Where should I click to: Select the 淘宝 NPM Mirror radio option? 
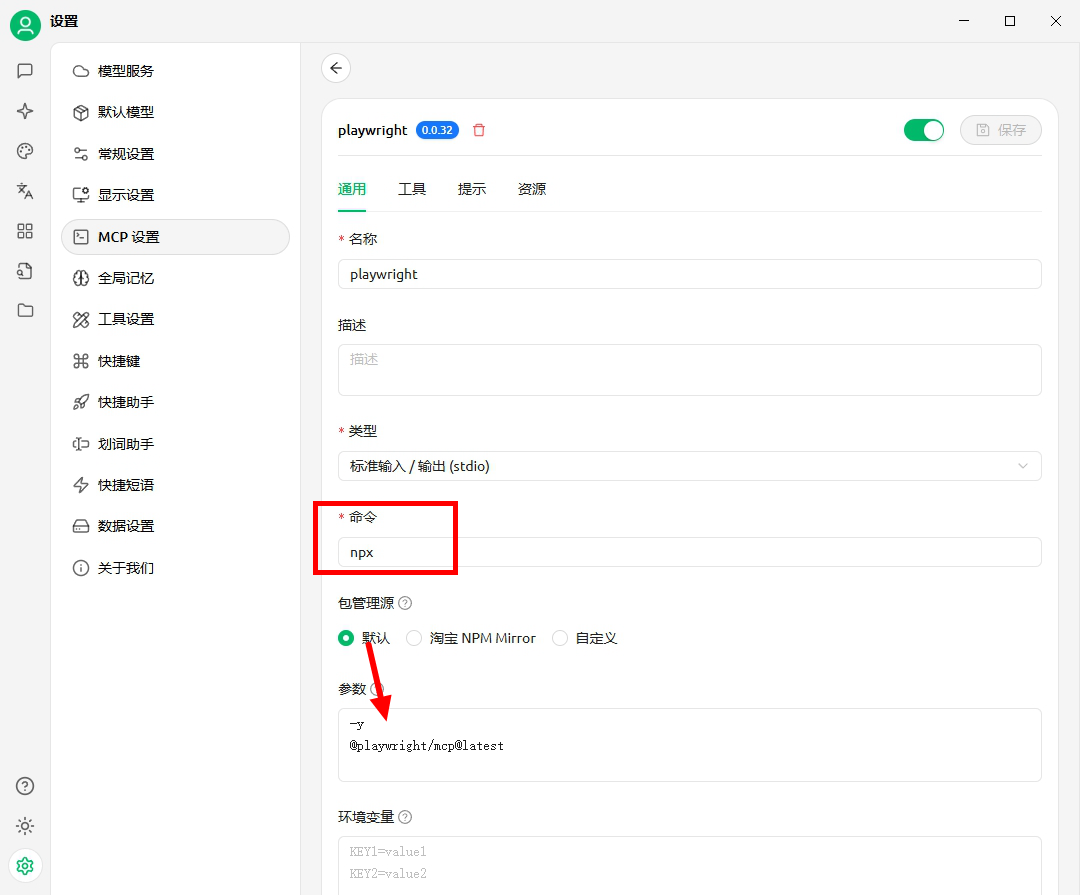(x=413, y=639)
